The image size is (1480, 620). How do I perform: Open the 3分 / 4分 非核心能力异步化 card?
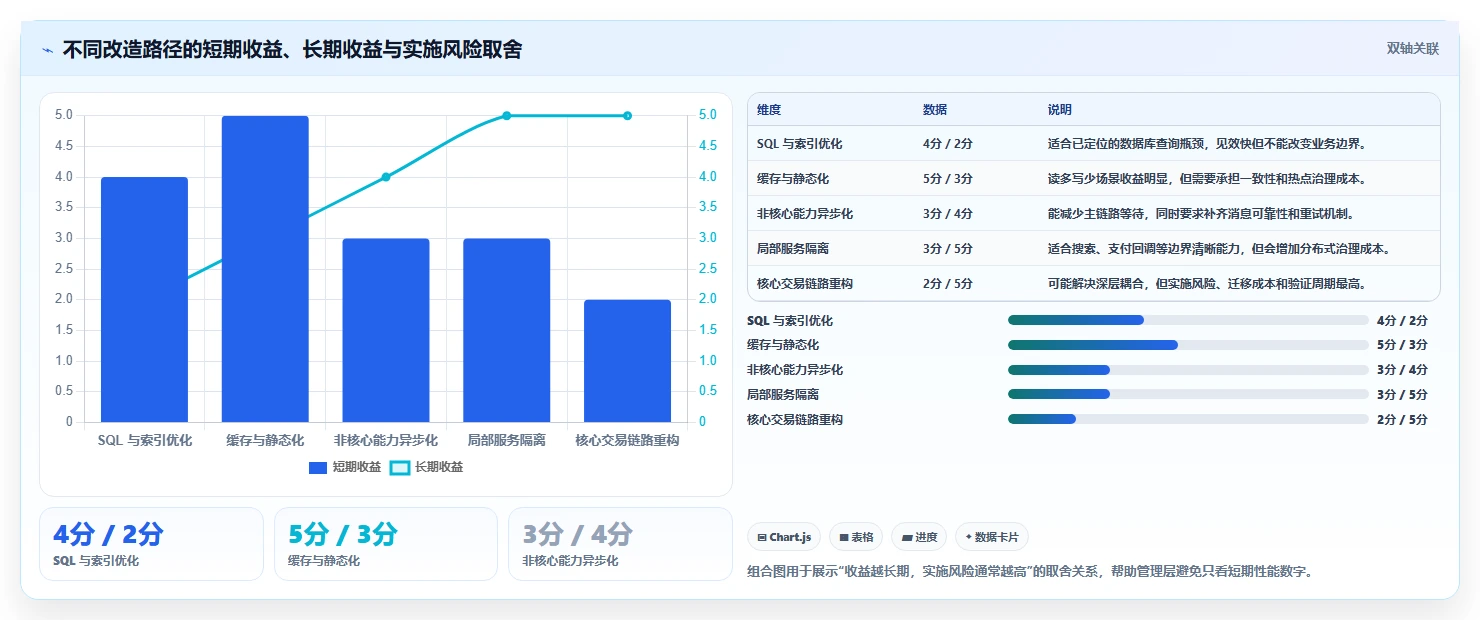tap(620, 544)
